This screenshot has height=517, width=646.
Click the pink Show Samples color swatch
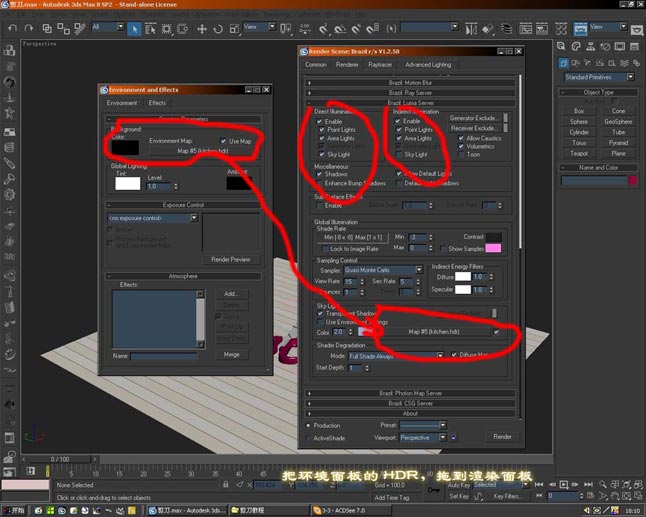pos(493,248)
